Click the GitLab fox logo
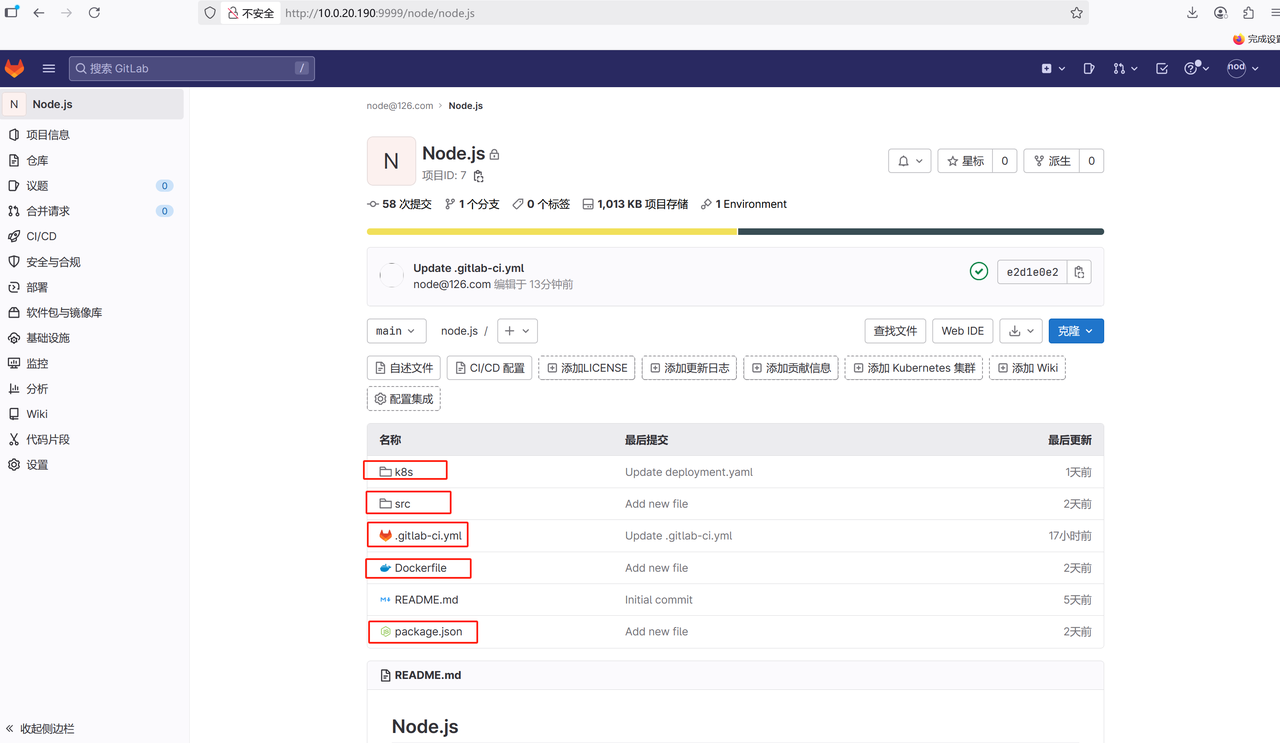Image resolution: width=1280 pixels, height=743 pixels. pyautogui.click(x=15, y=68)
